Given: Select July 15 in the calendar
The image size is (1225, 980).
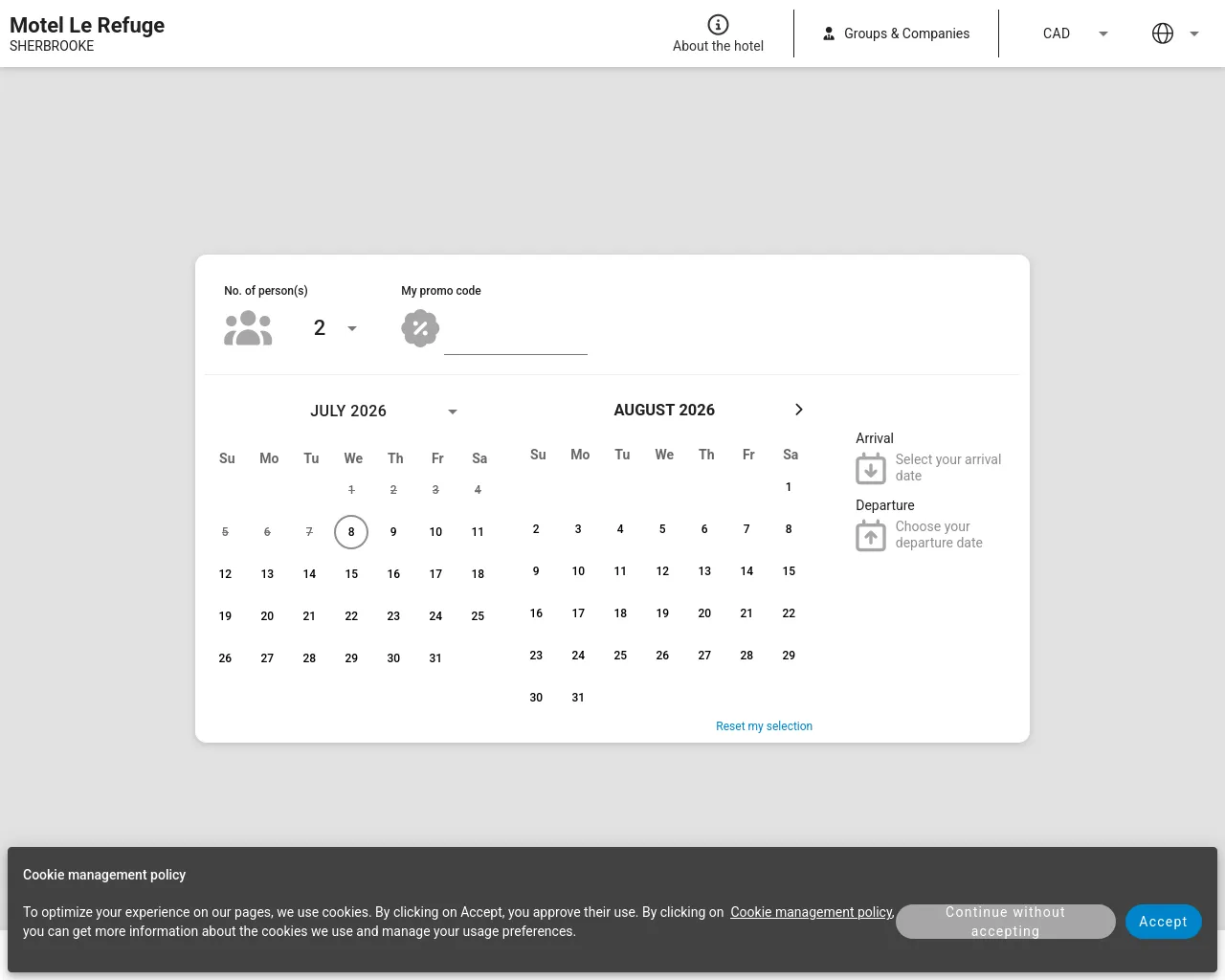Looking at the screenshot, I should [x=351, y=574].
